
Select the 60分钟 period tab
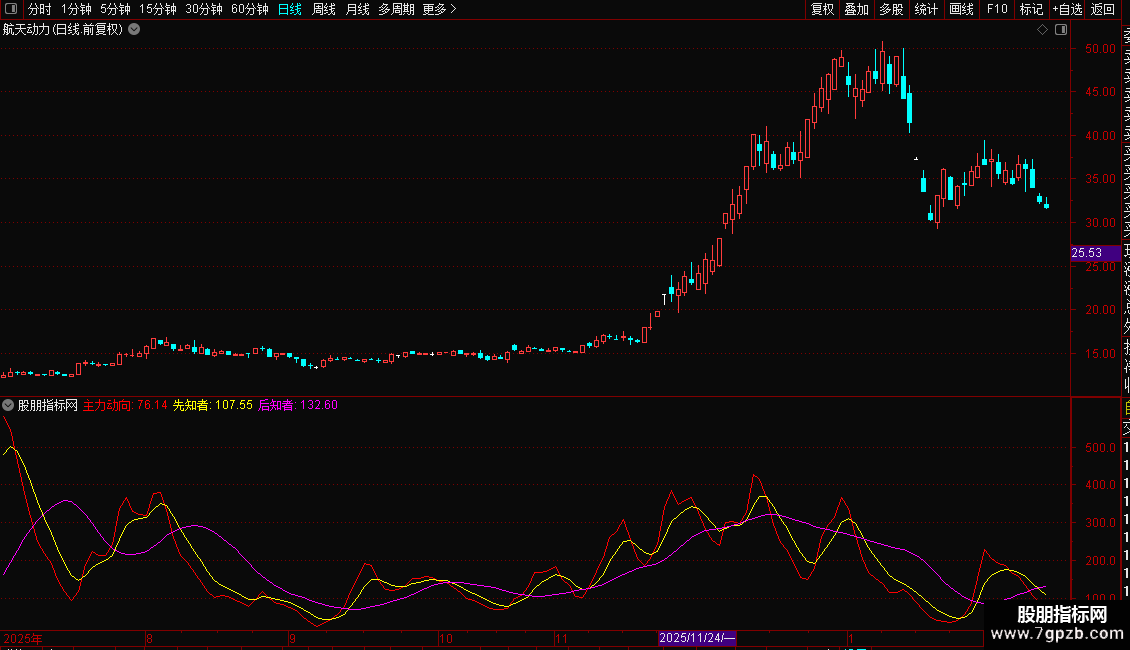(x=250, y=9)
